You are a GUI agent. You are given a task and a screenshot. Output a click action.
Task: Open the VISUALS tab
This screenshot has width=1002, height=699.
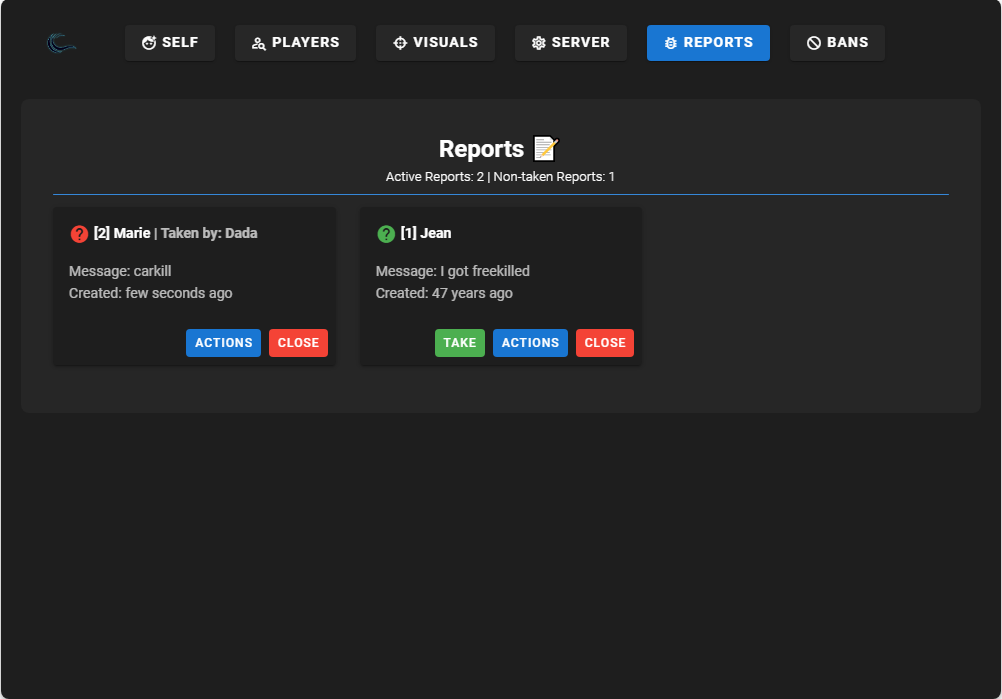[x=435, y=42]
